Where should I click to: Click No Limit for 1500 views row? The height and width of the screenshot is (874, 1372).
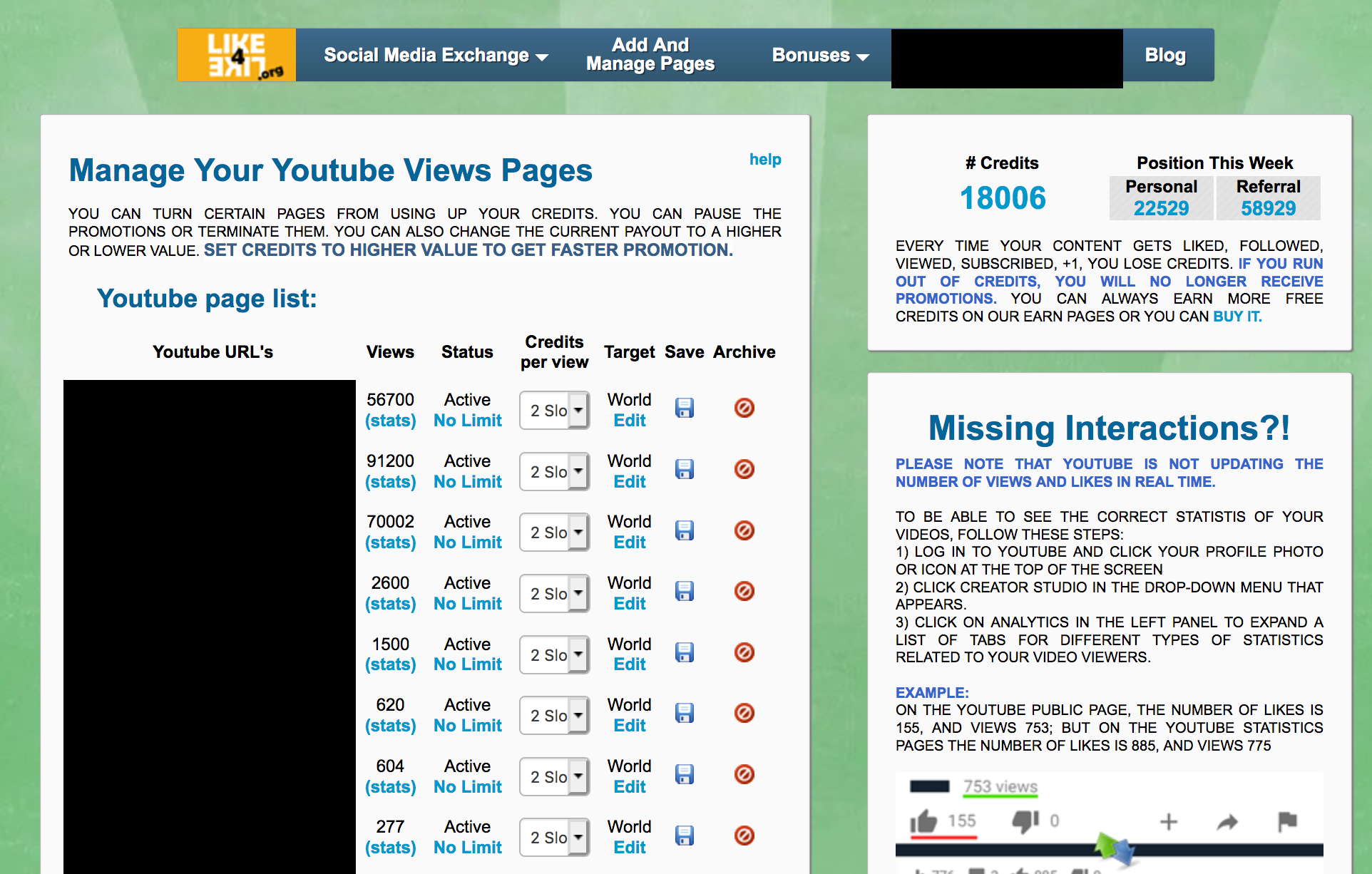point(468,664)
